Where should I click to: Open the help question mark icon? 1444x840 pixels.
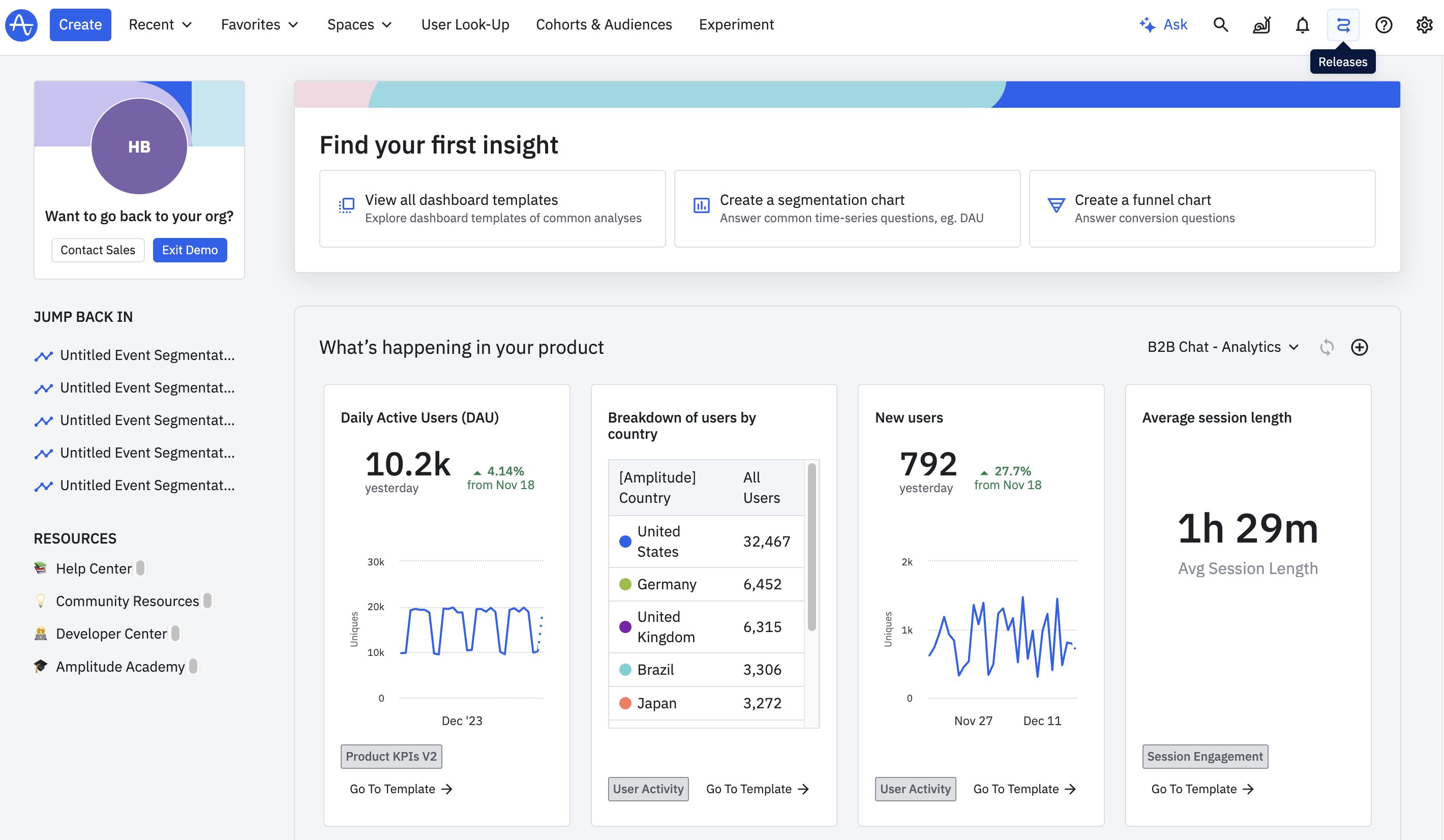tap(1383, 24)
